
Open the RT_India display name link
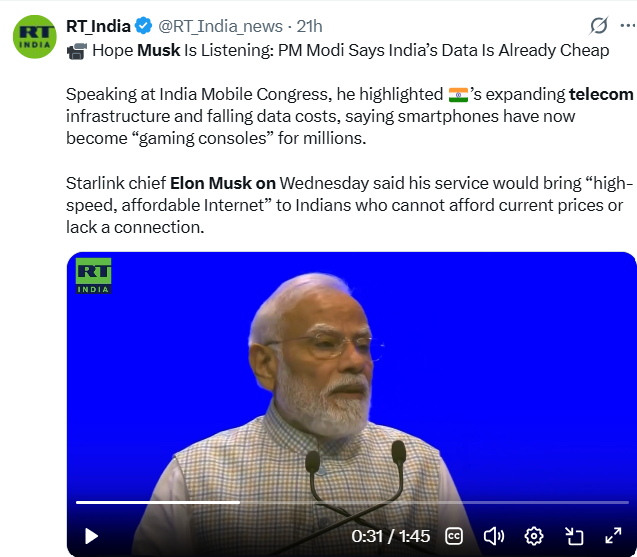(98, 26)
